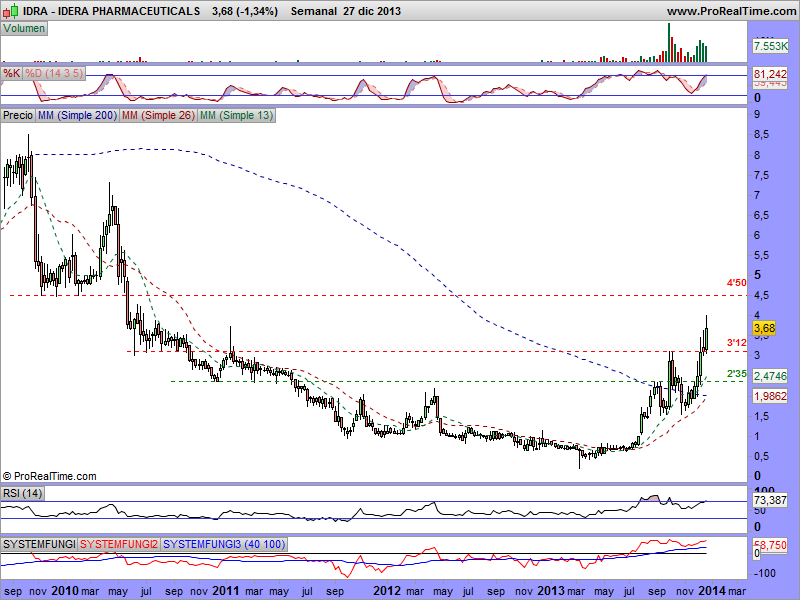Click the 2,4746 moving average value tag
The height and width of the screenshot is (600, 800).
(770, 376)
